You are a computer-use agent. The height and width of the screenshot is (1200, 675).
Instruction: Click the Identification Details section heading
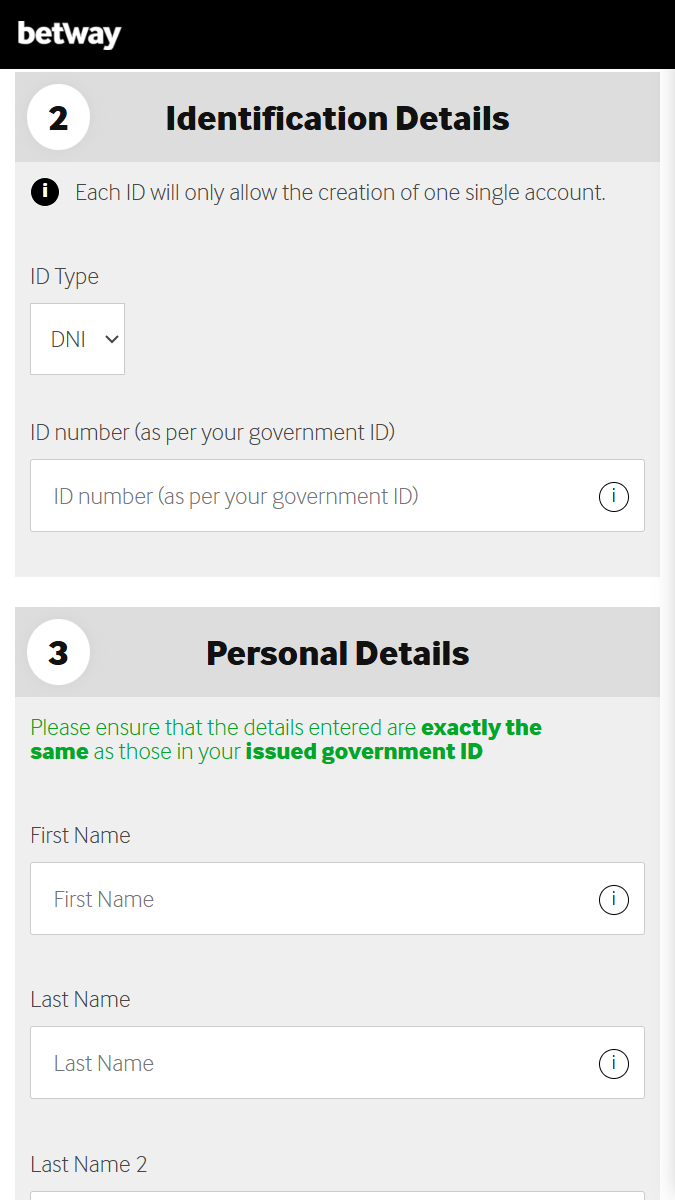(337, 119)
